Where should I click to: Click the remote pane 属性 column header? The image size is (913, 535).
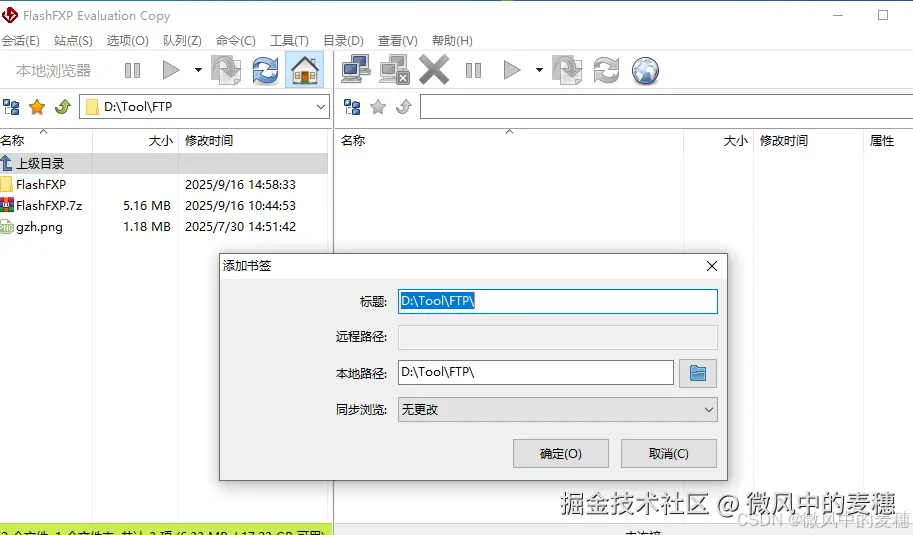click(x=887, y=140)
